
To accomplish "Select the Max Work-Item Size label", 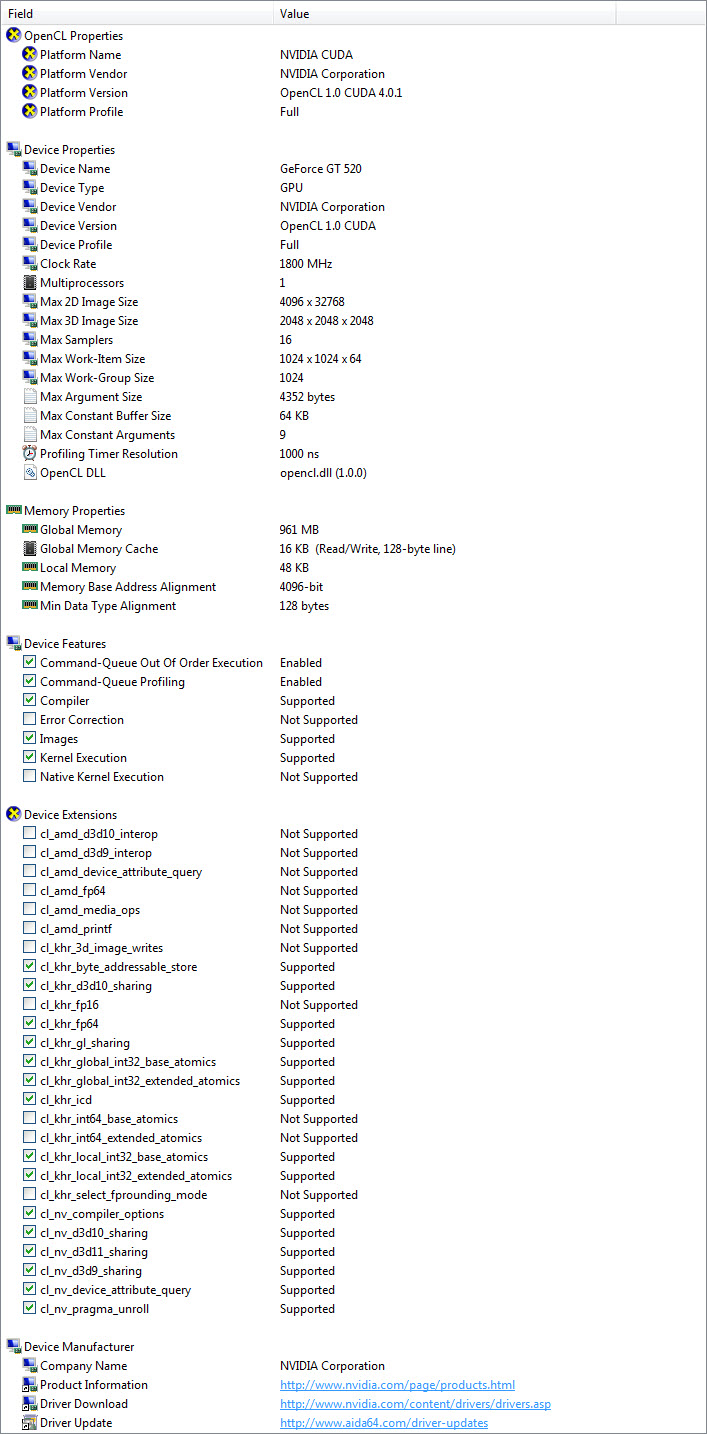I will [92, 359].
